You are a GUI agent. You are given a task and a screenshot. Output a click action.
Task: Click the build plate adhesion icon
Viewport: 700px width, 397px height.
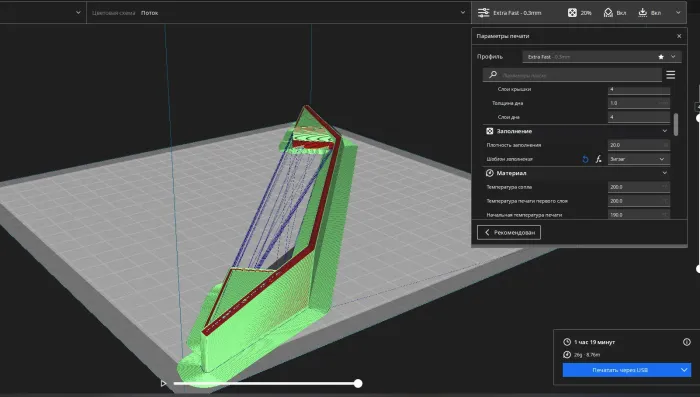(642, 13)
